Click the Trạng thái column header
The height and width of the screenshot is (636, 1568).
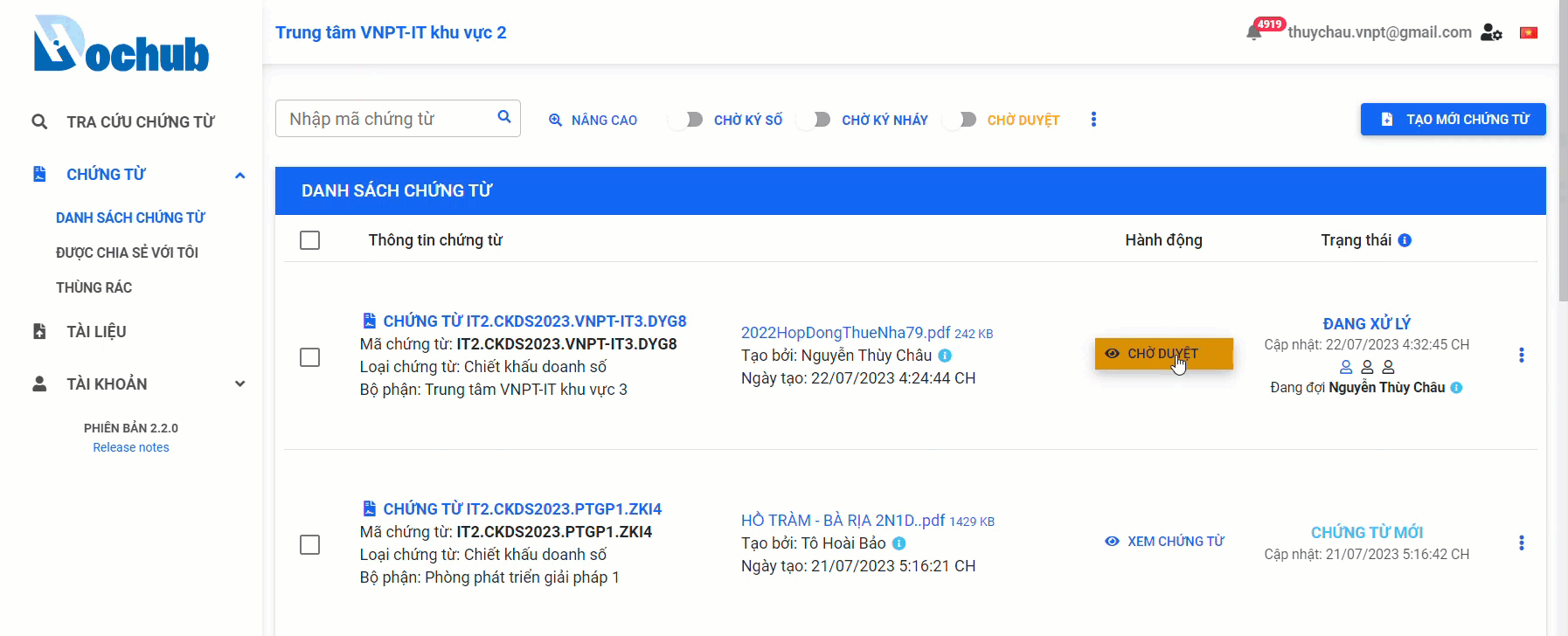1356,240
